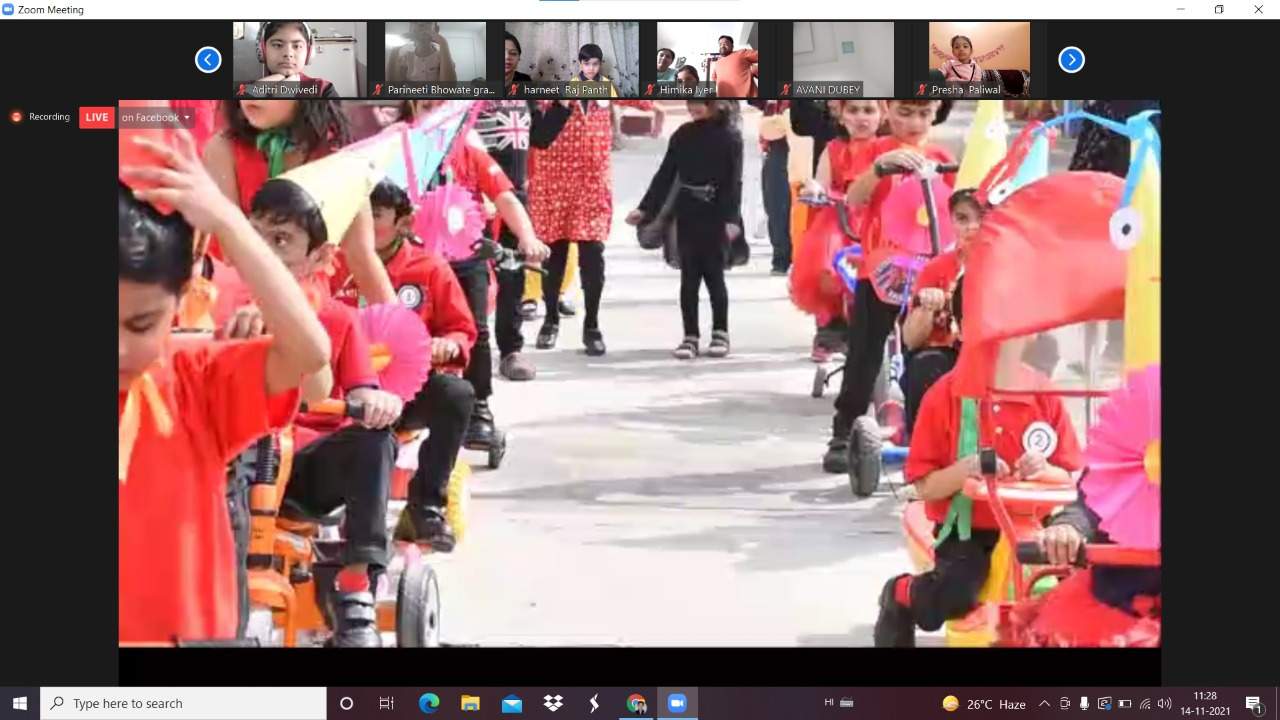Go to previous participants page arrow

click(208, 60)
